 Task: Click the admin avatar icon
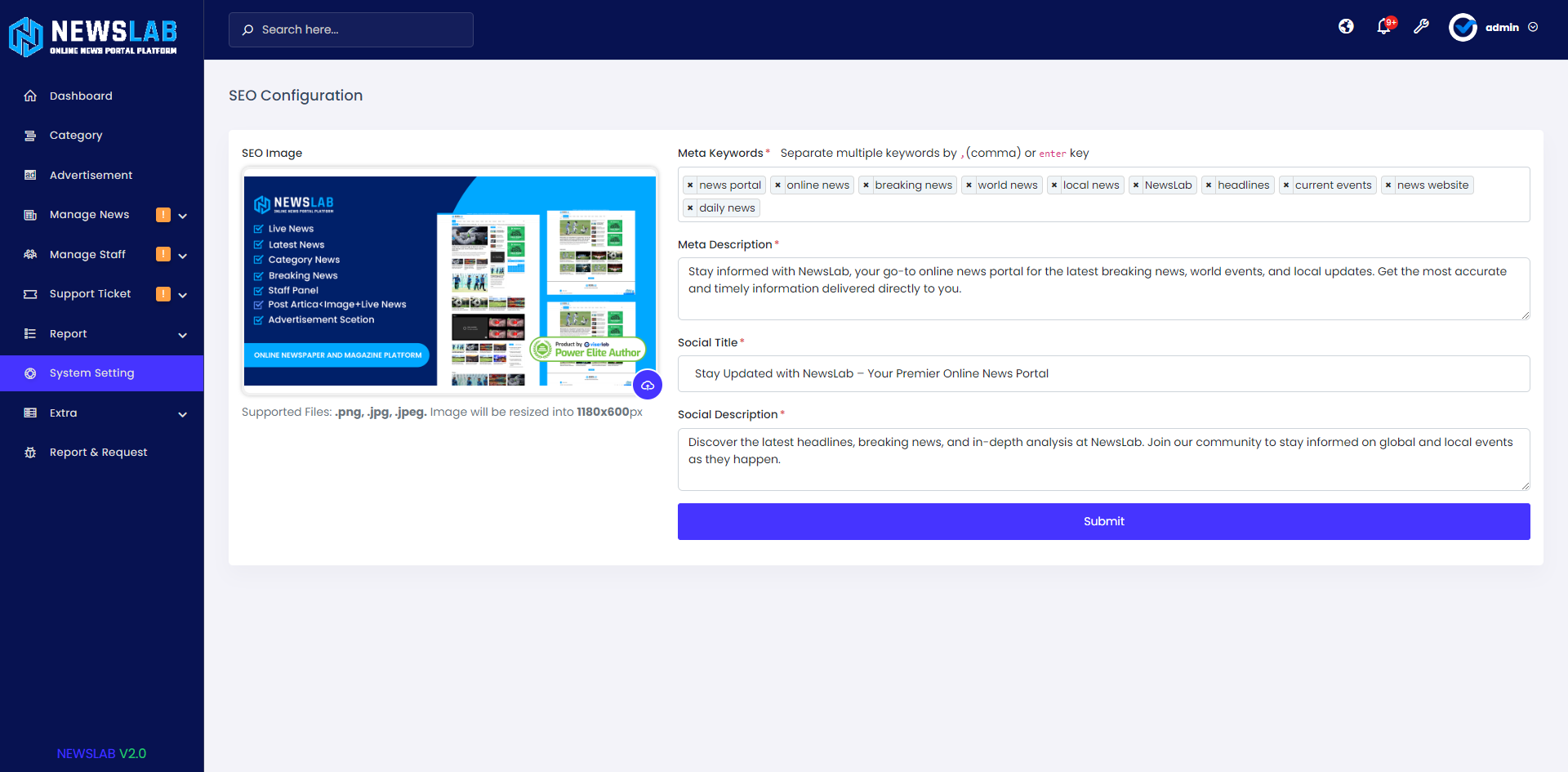click(x=1463, y=27)
